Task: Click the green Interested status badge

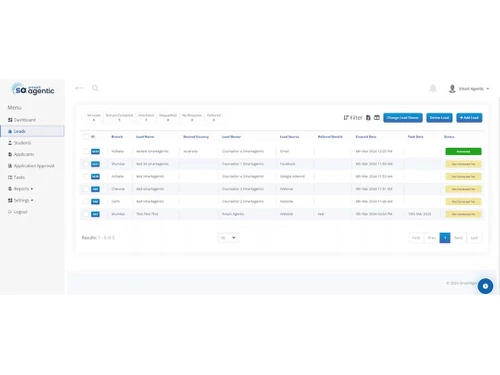Action: 463,151
